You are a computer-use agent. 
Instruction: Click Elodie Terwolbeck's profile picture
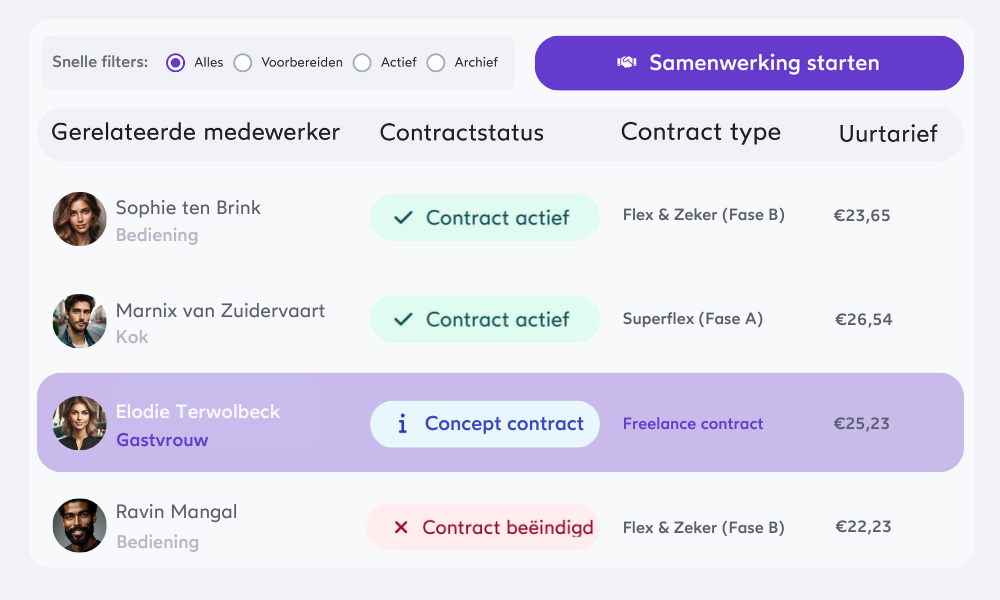(x=80, y=423)
